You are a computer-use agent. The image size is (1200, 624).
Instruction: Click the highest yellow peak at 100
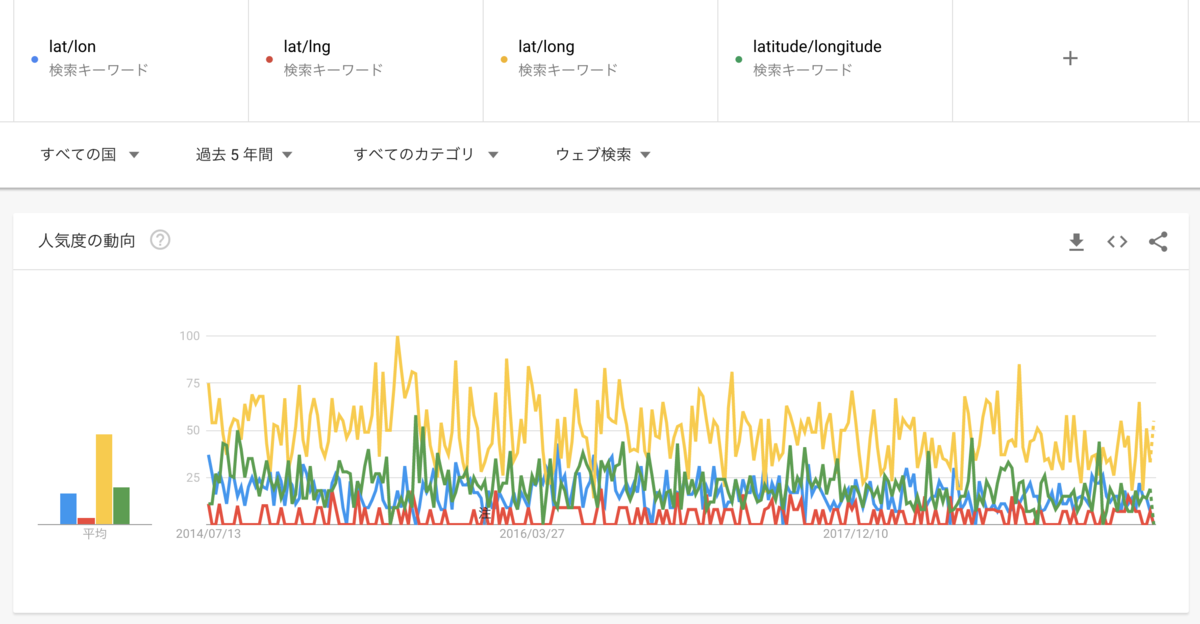point(398,338)
